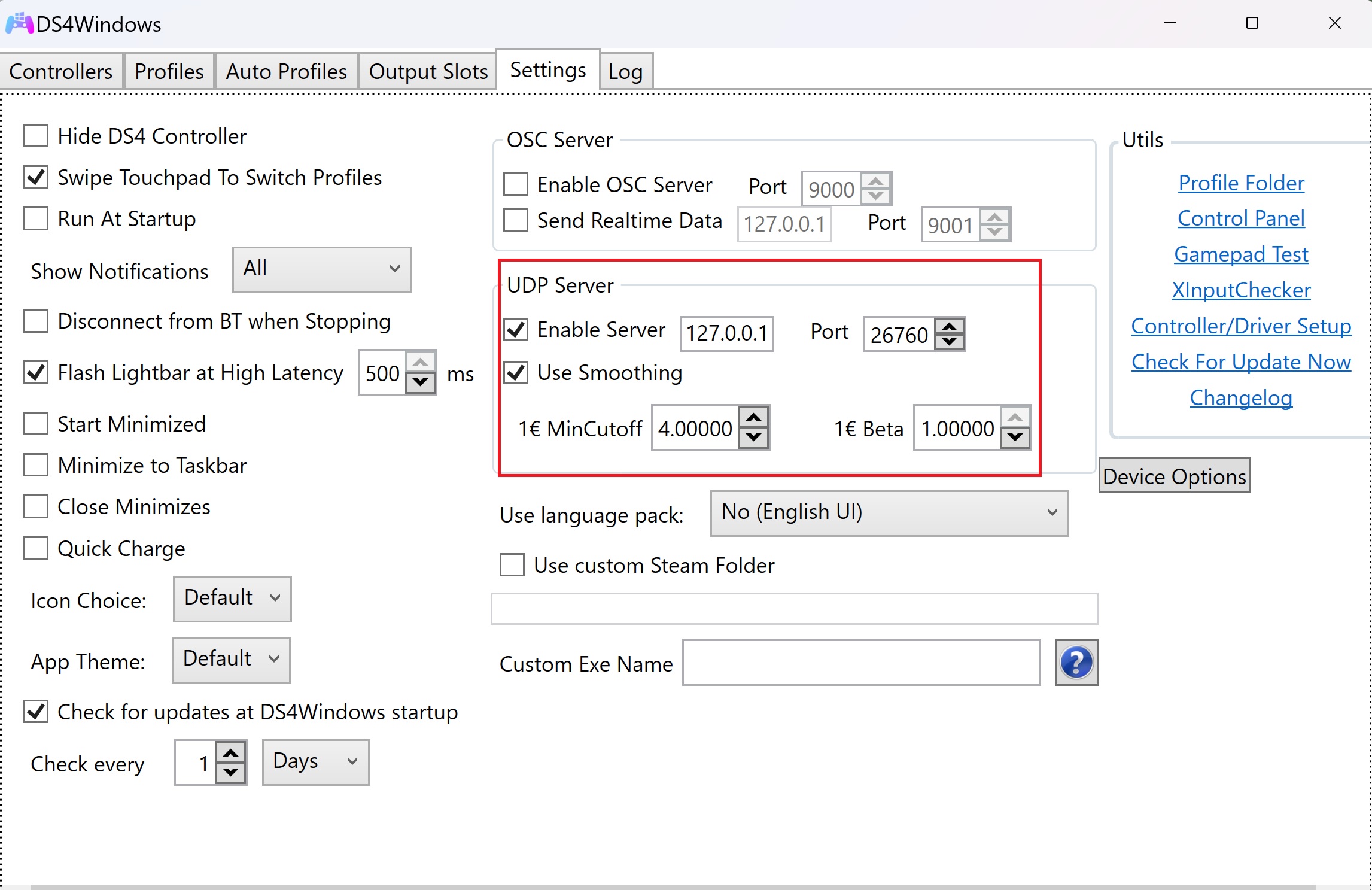Click the DS4Windows controller app icon

tap(19, 24)
